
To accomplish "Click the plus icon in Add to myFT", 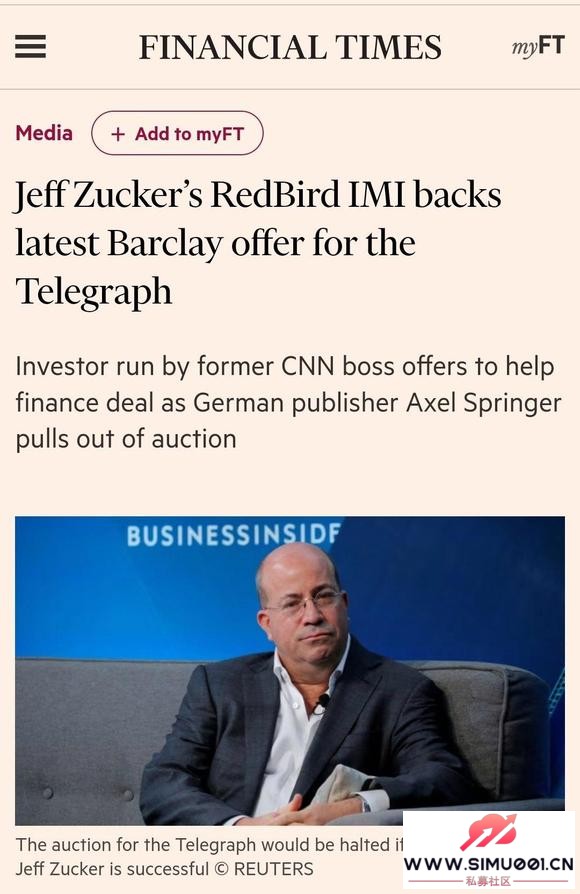I will click(x=118, y=134).
